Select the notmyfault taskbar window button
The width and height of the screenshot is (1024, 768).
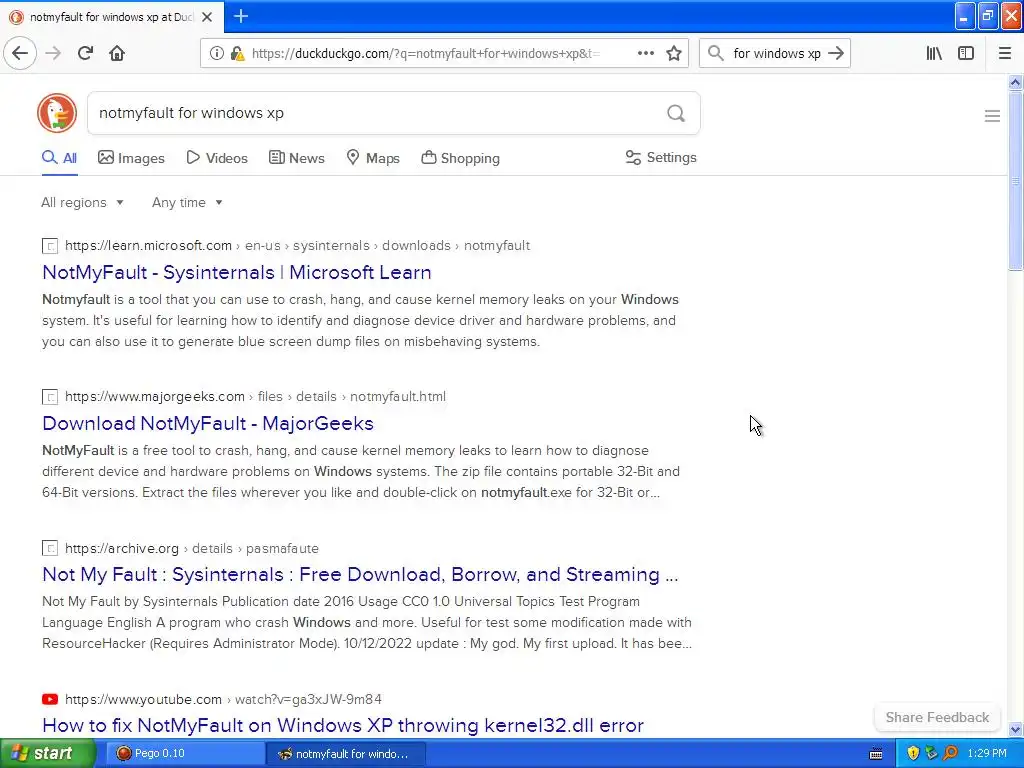(x=346, y=754)
